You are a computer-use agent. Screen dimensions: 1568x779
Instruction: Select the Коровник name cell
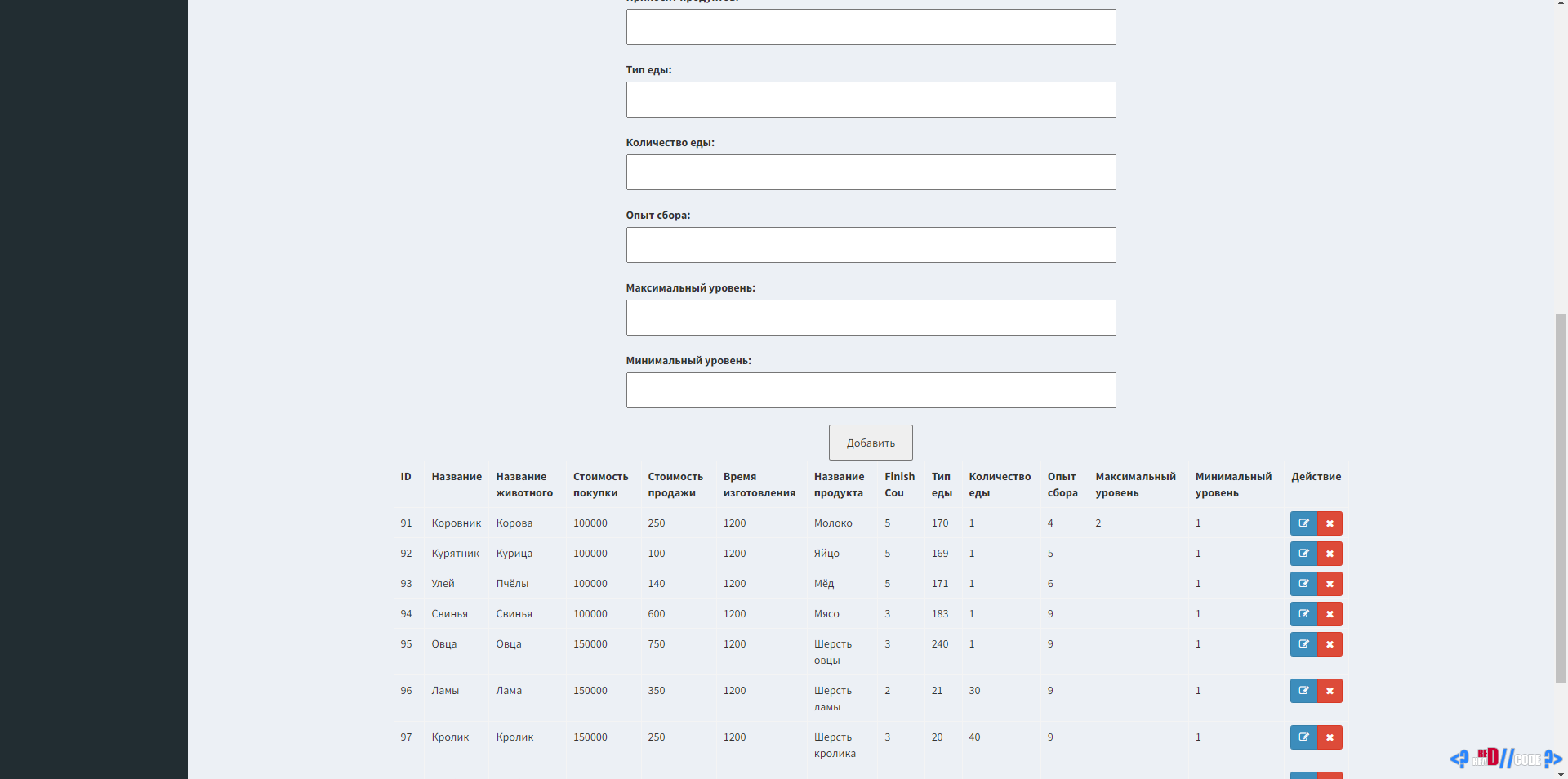(457, 523)
